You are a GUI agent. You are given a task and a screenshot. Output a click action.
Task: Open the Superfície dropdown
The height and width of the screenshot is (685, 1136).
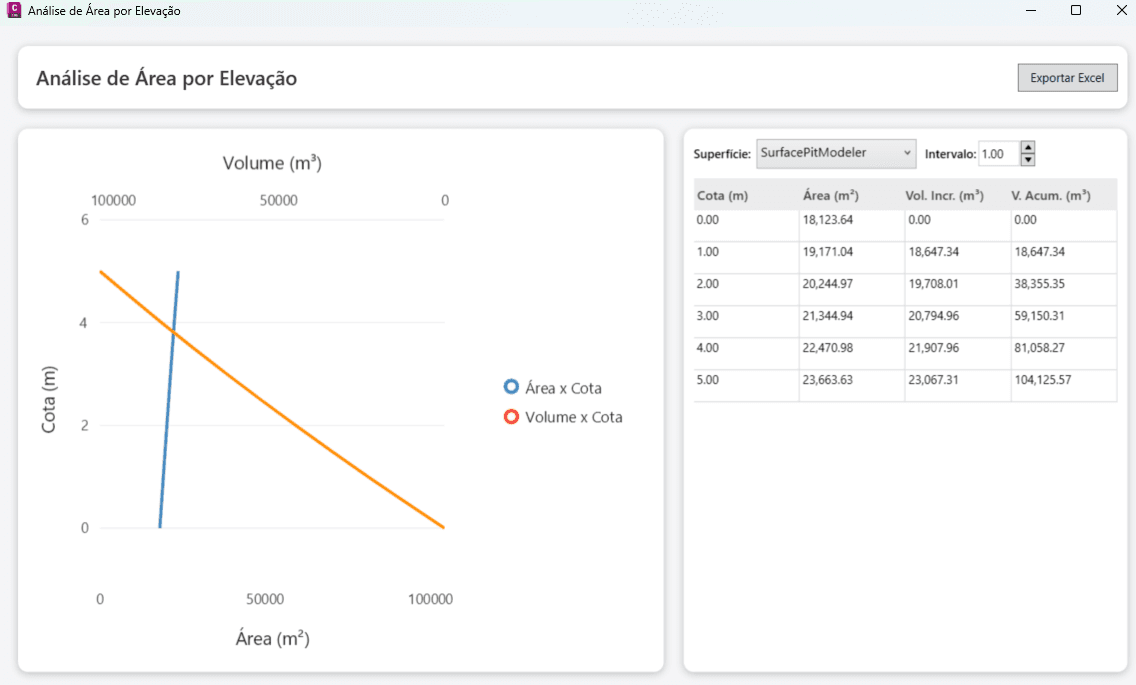coord(836,153)
